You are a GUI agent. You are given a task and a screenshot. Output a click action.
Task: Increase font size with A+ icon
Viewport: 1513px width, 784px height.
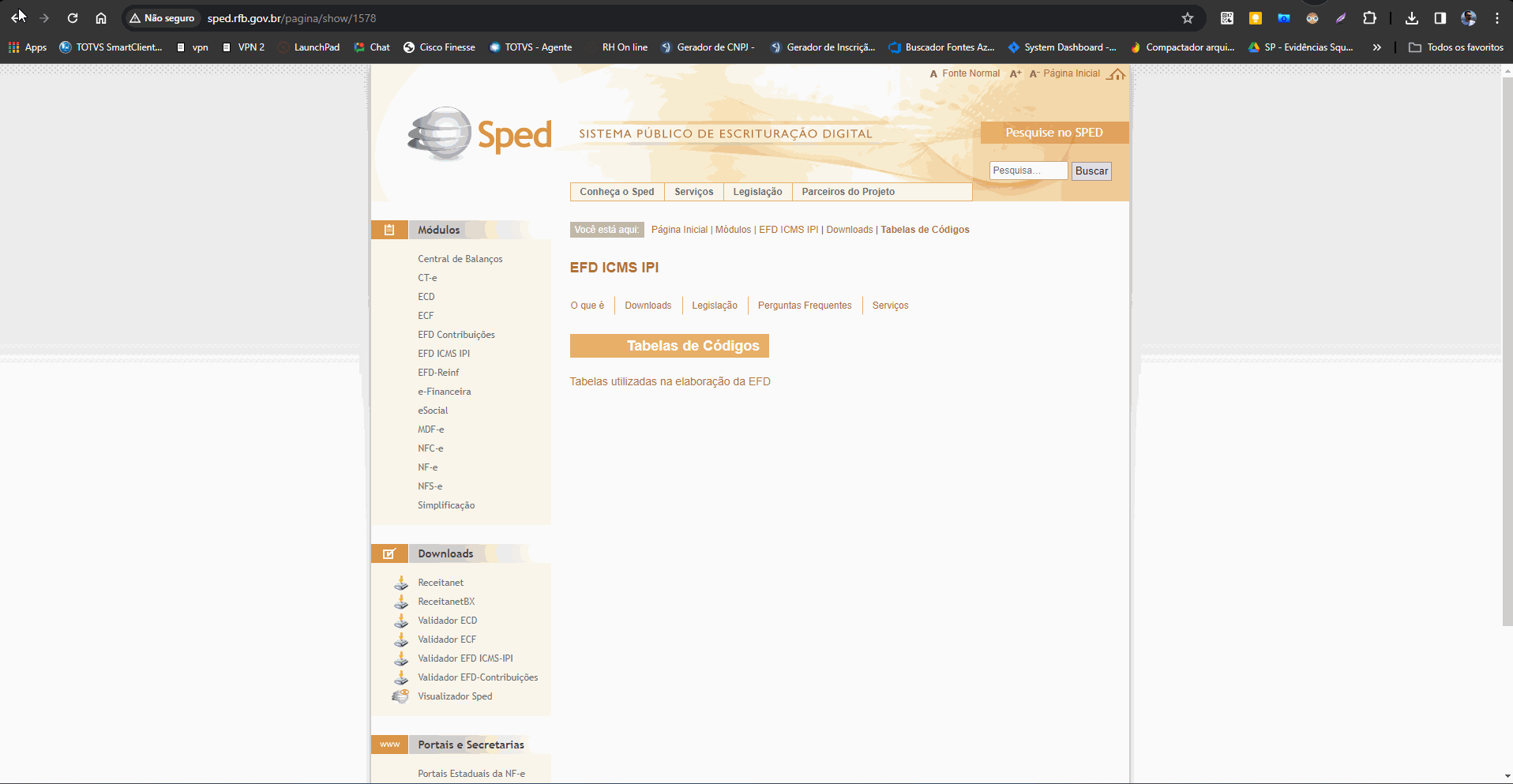pos(1016,73)
